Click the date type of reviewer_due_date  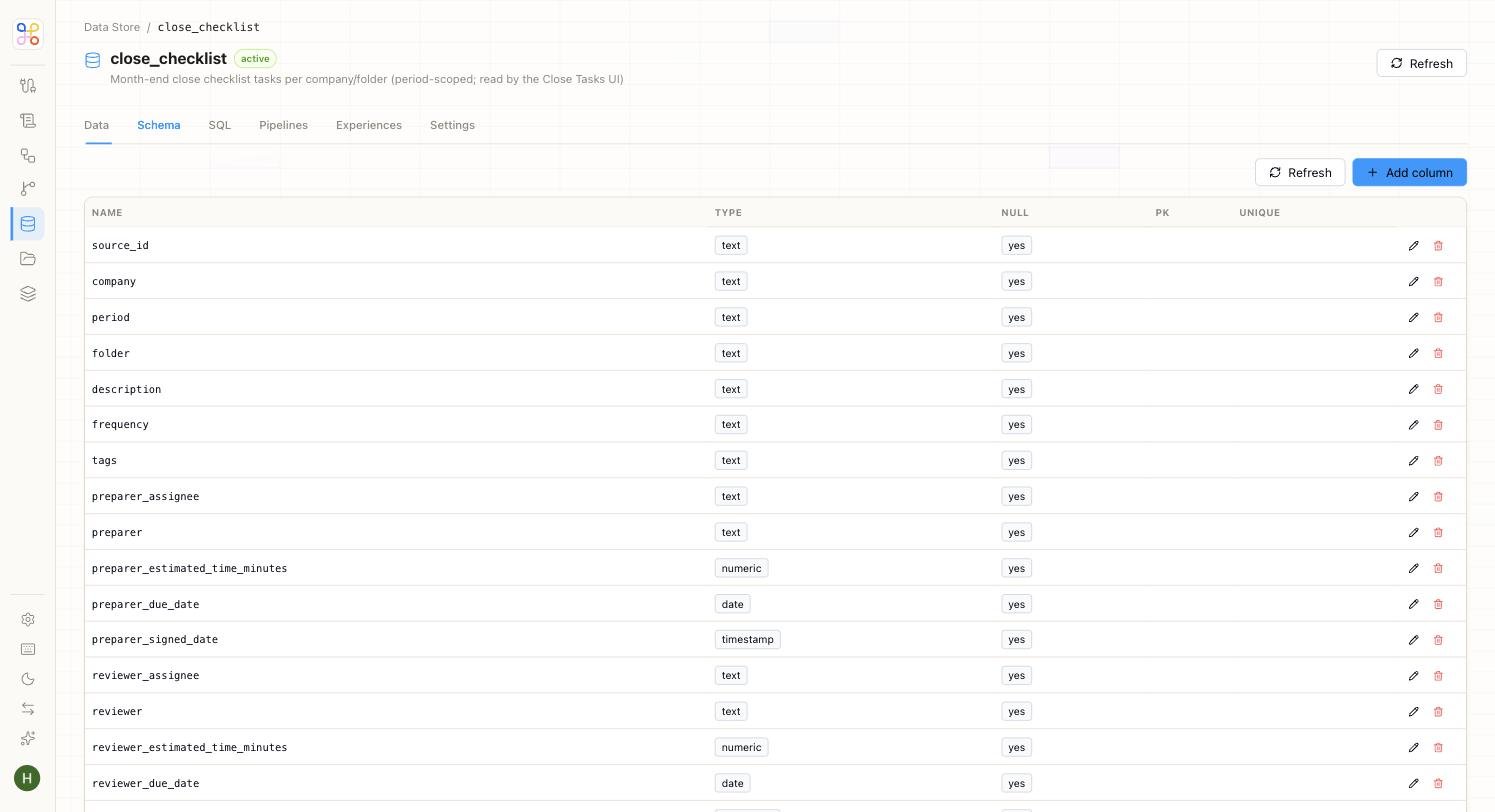click(732, 783)
